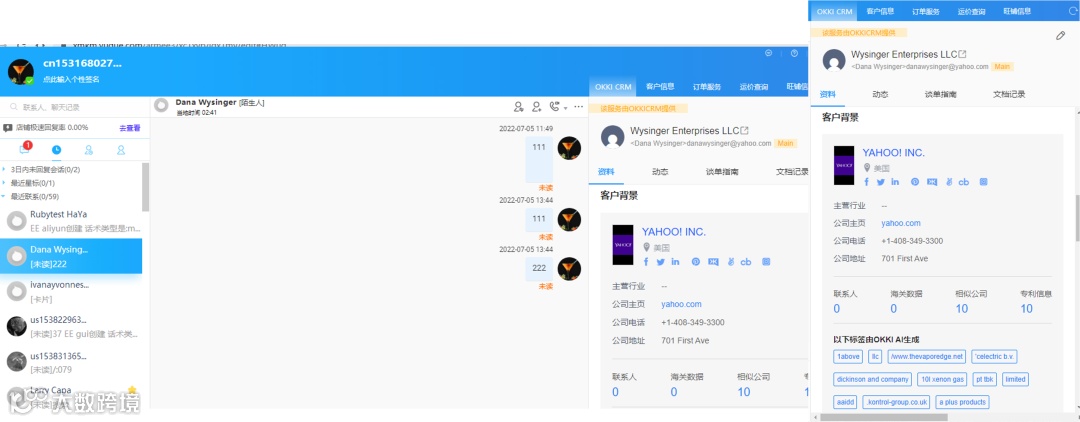This screenshot has width=1080, height=422.
Task: Open external link icon beside Wysinger Enterprises in middle panel
Action: coord(745,130)
